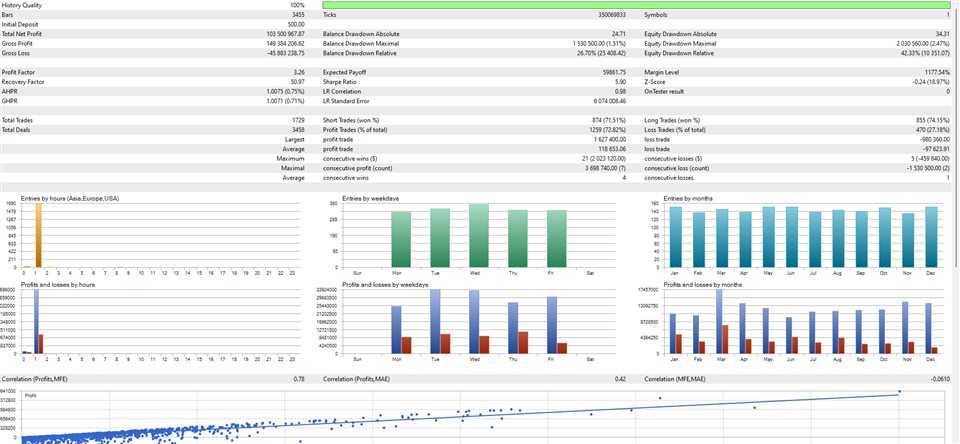Click the orange bar in Entries by hours

38,235
